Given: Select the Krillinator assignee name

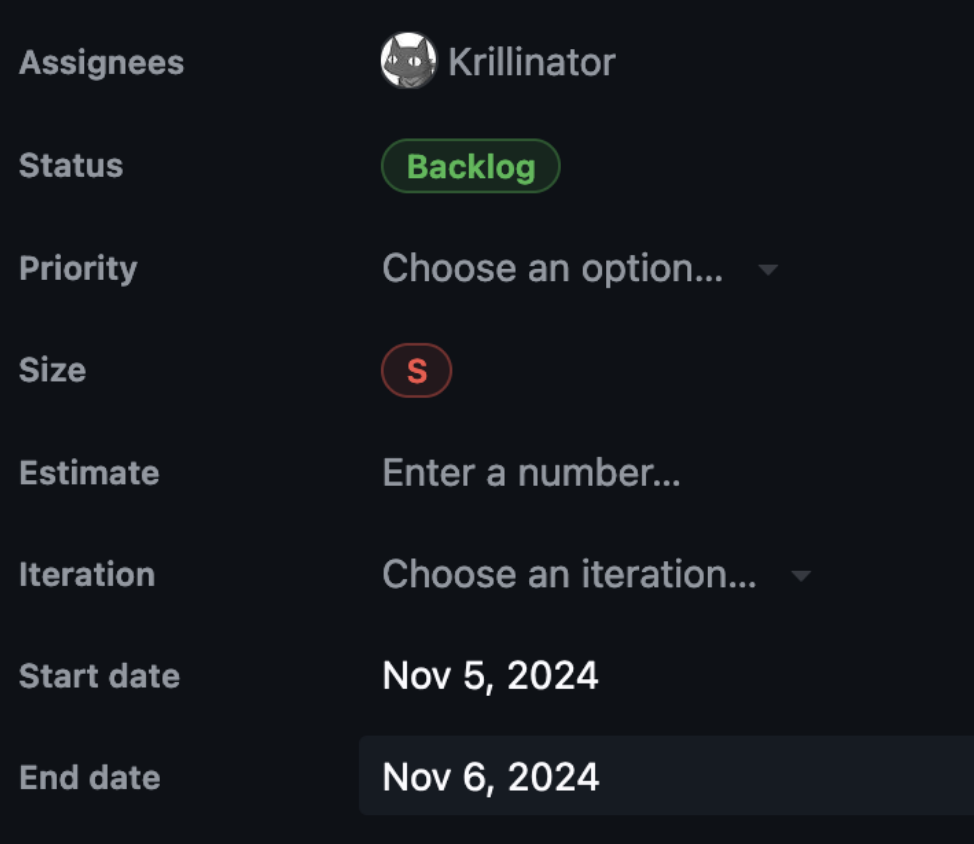Looking at the screenshot, I should (531, 61).
